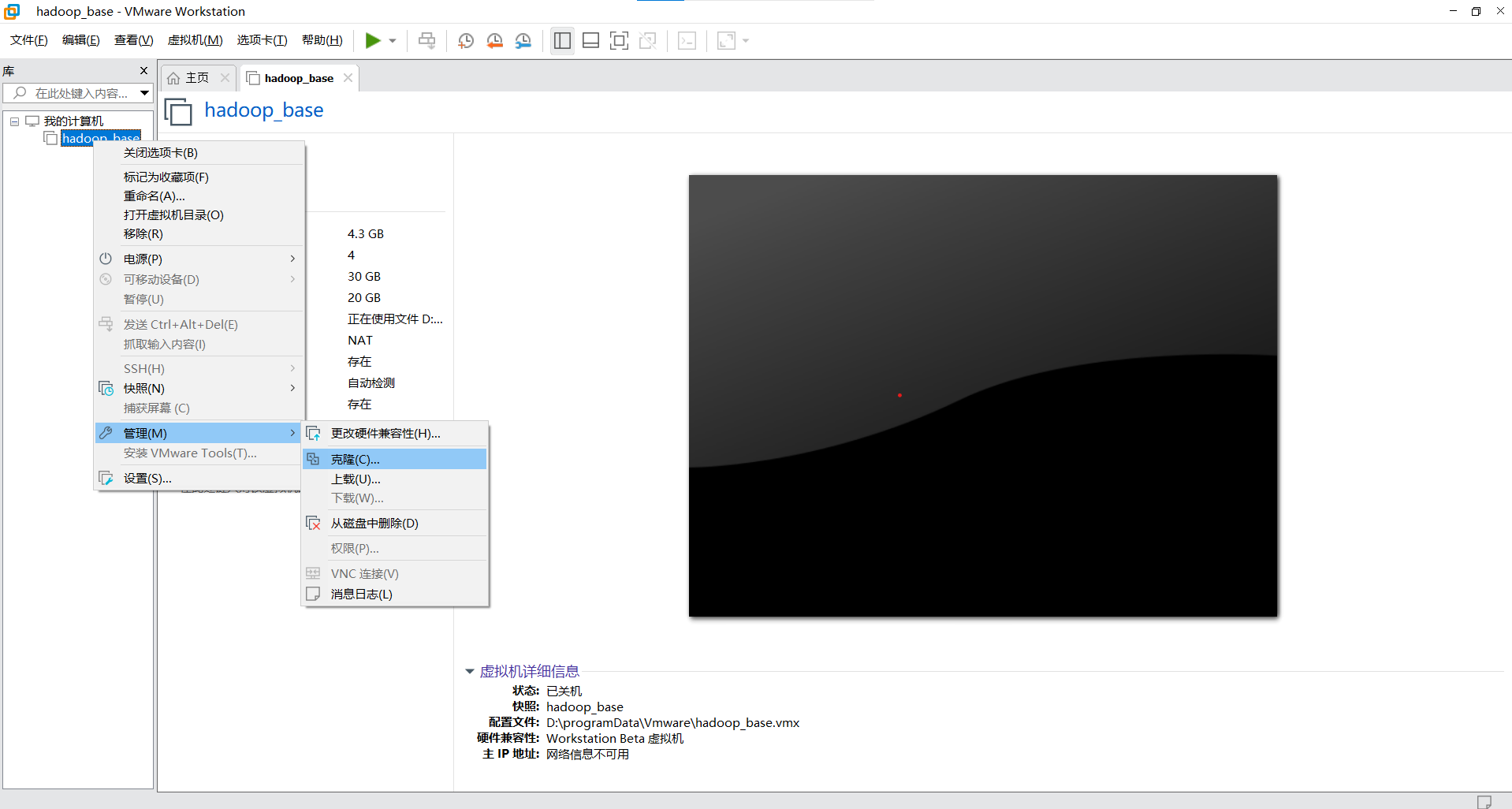
Task: Choose 上载(U)... in the manage submenu
Action: click(x=395, y=479)
